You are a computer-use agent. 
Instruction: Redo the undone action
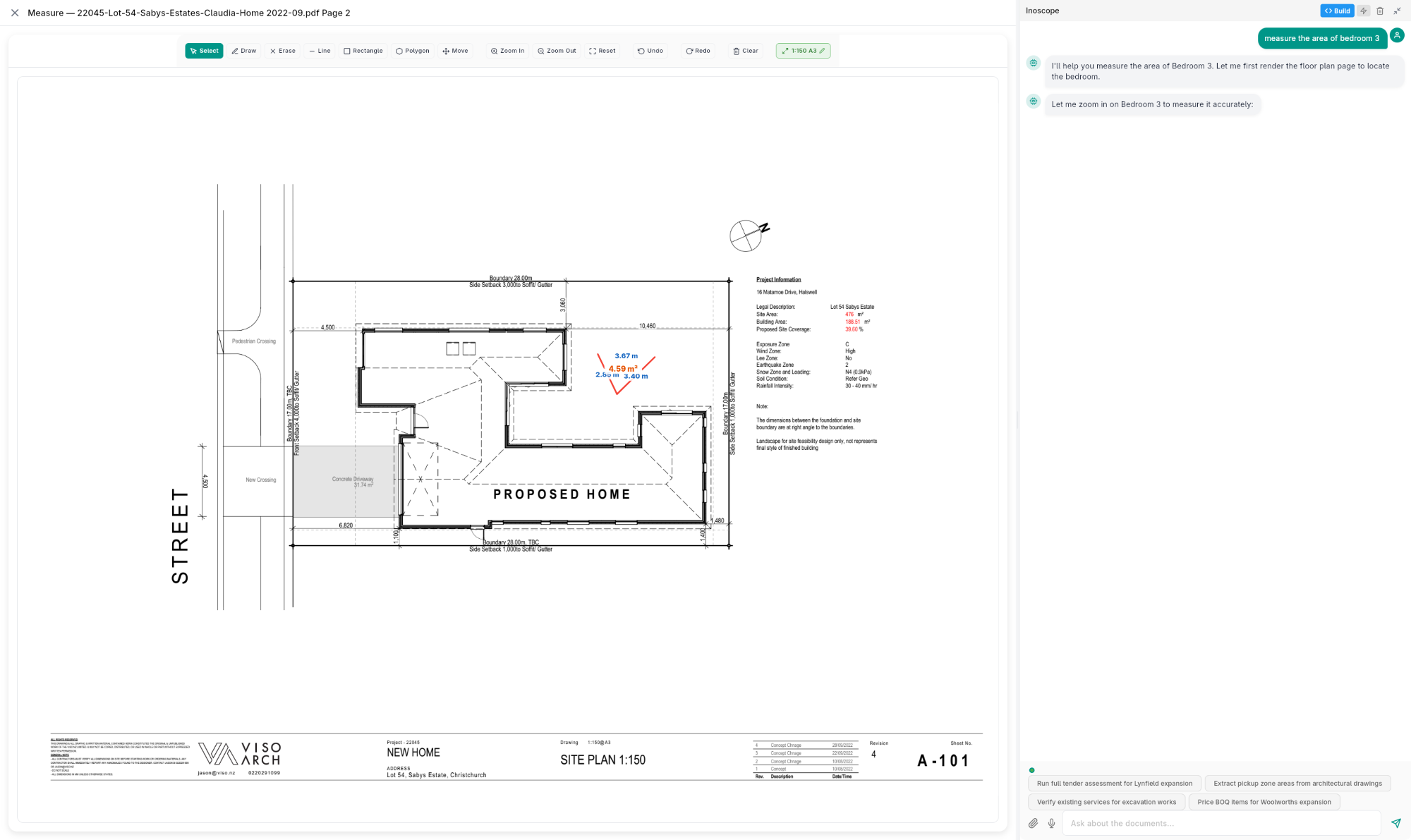(x=697, y=51)
